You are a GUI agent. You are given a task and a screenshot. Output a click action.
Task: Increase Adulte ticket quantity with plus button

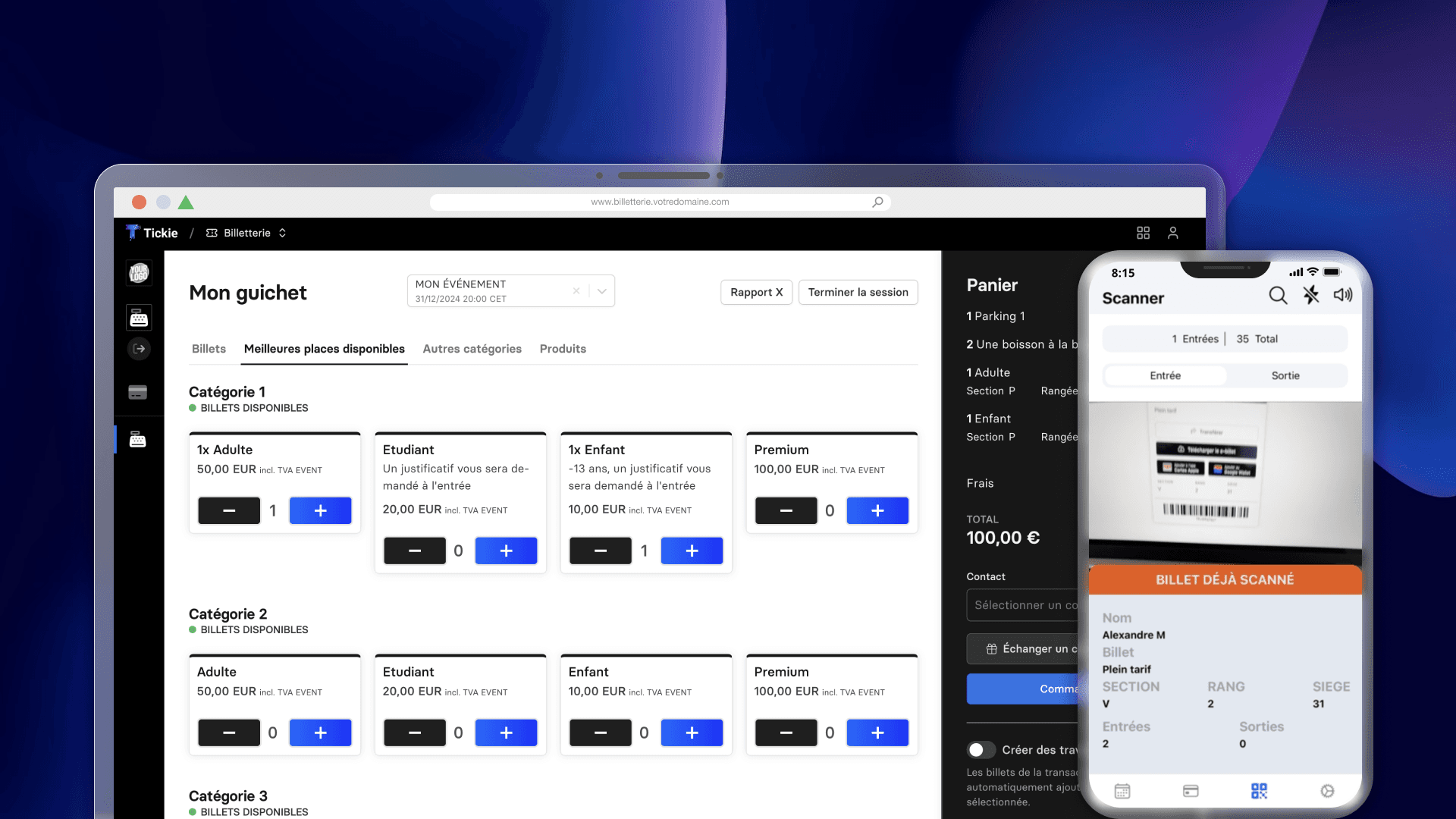coord(319,510)
